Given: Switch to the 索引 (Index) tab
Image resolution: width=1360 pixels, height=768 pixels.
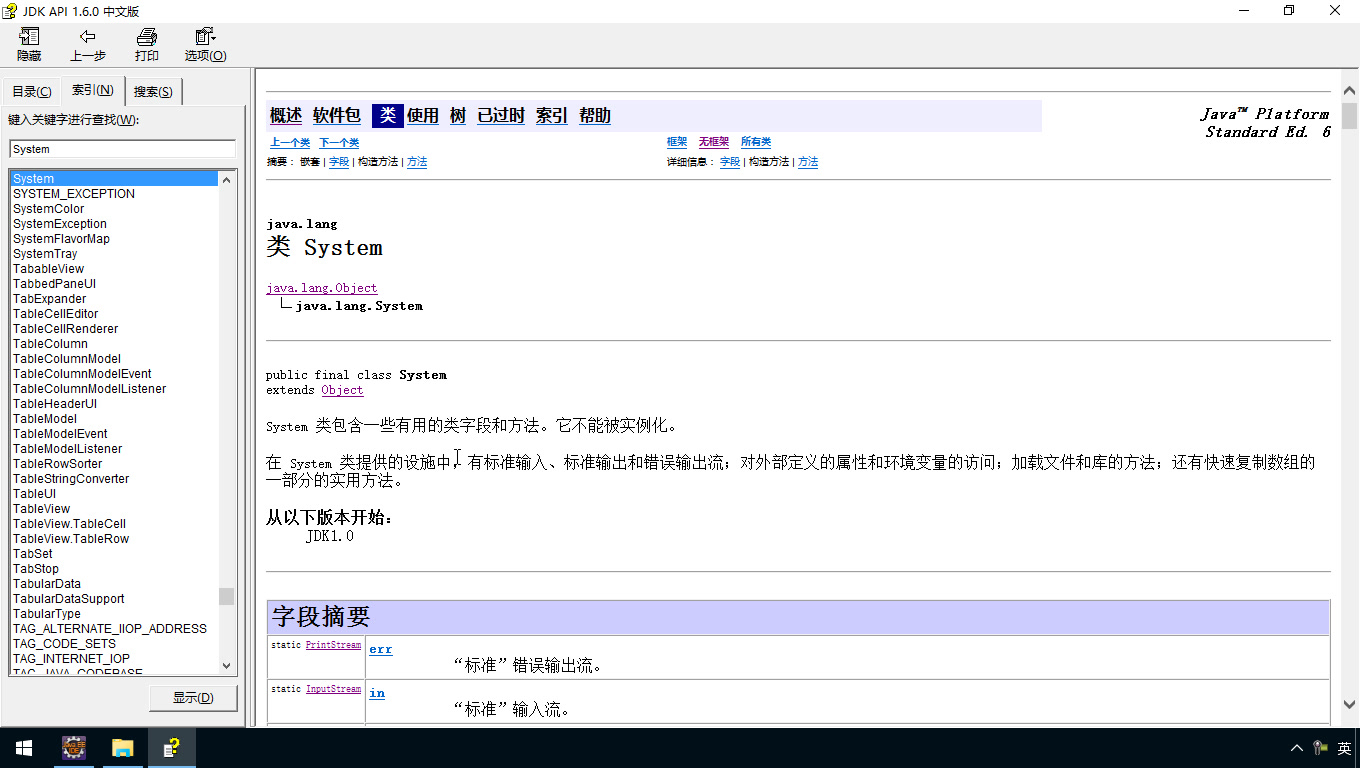Looking at the screenshot, I should [x=93, y=90].
